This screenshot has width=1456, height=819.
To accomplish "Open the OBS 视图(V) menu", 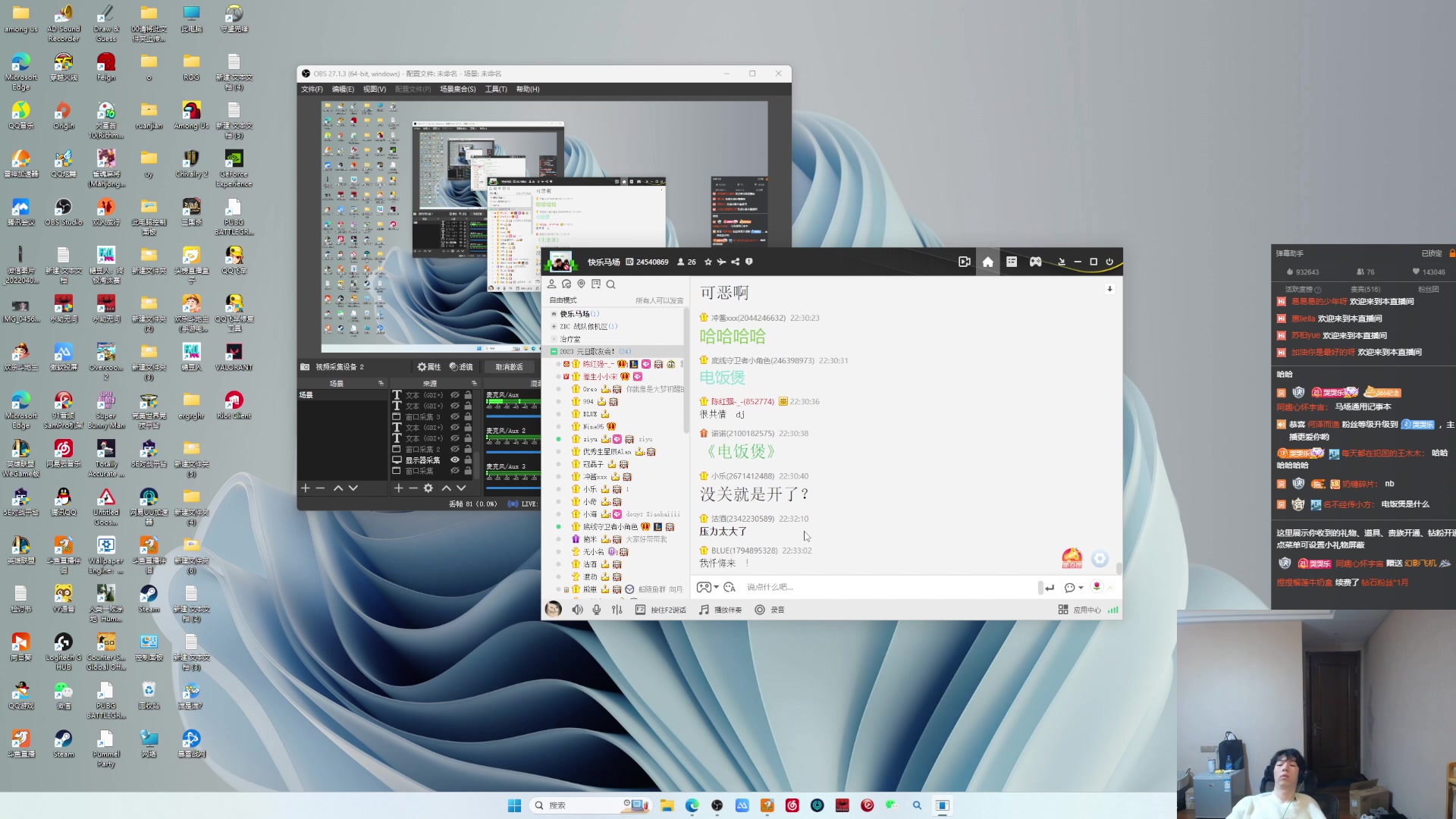I will coord(375,89).
